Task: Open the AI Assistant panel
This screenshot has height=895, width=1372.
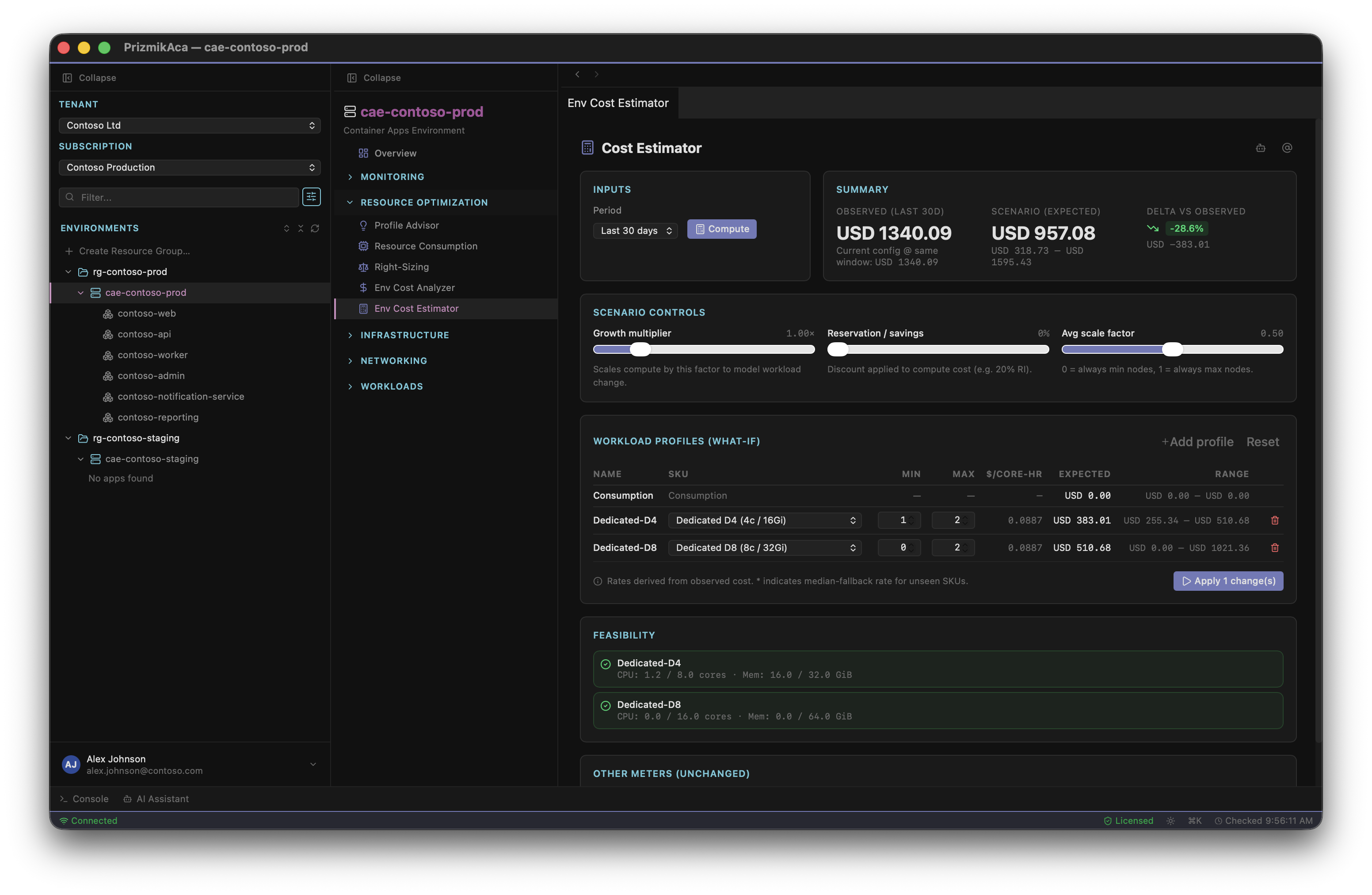Action: tap(156, 799)
